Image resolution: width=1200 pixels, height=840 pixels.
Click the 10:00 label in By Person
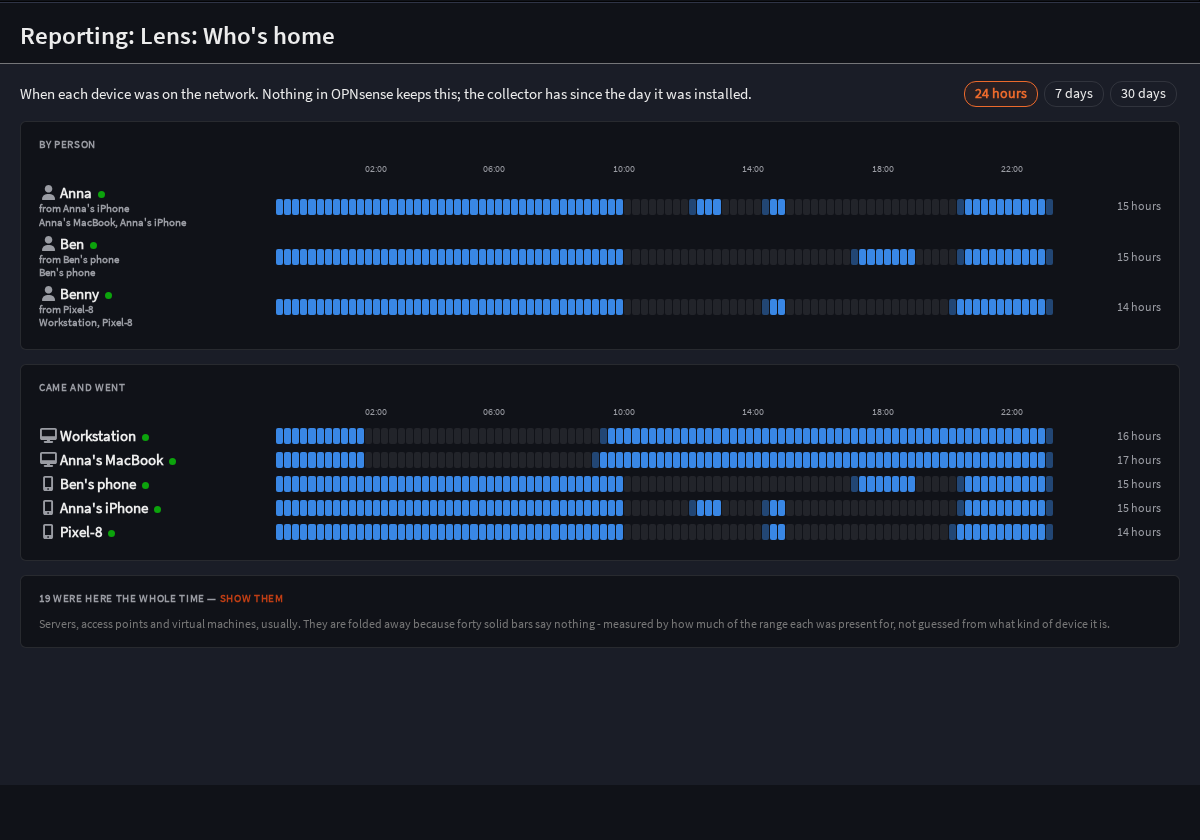(x=624, y=169)
